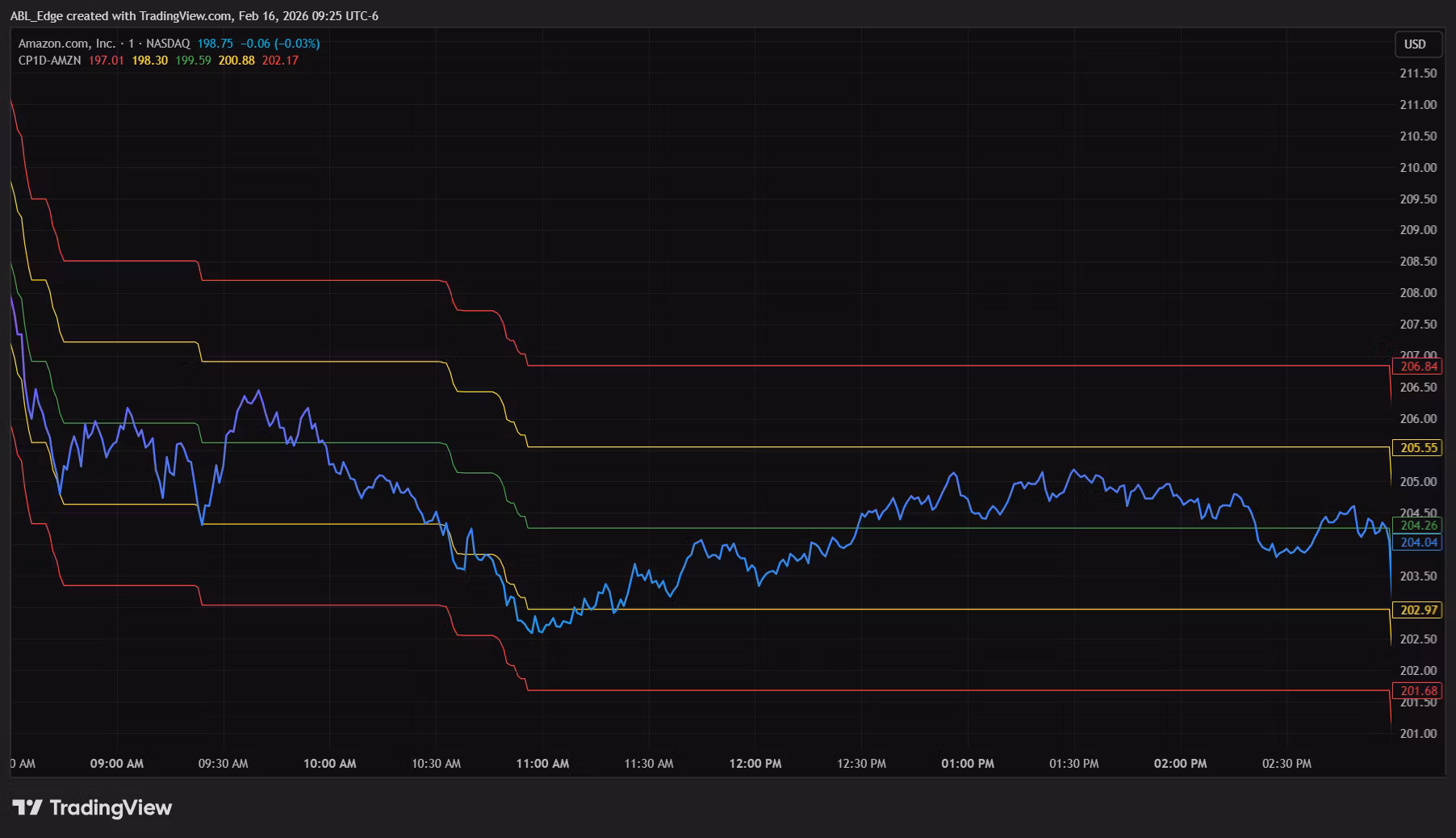Select the CP1D-AMZN indicator label
1456x838 pixels.
(49, 61)
